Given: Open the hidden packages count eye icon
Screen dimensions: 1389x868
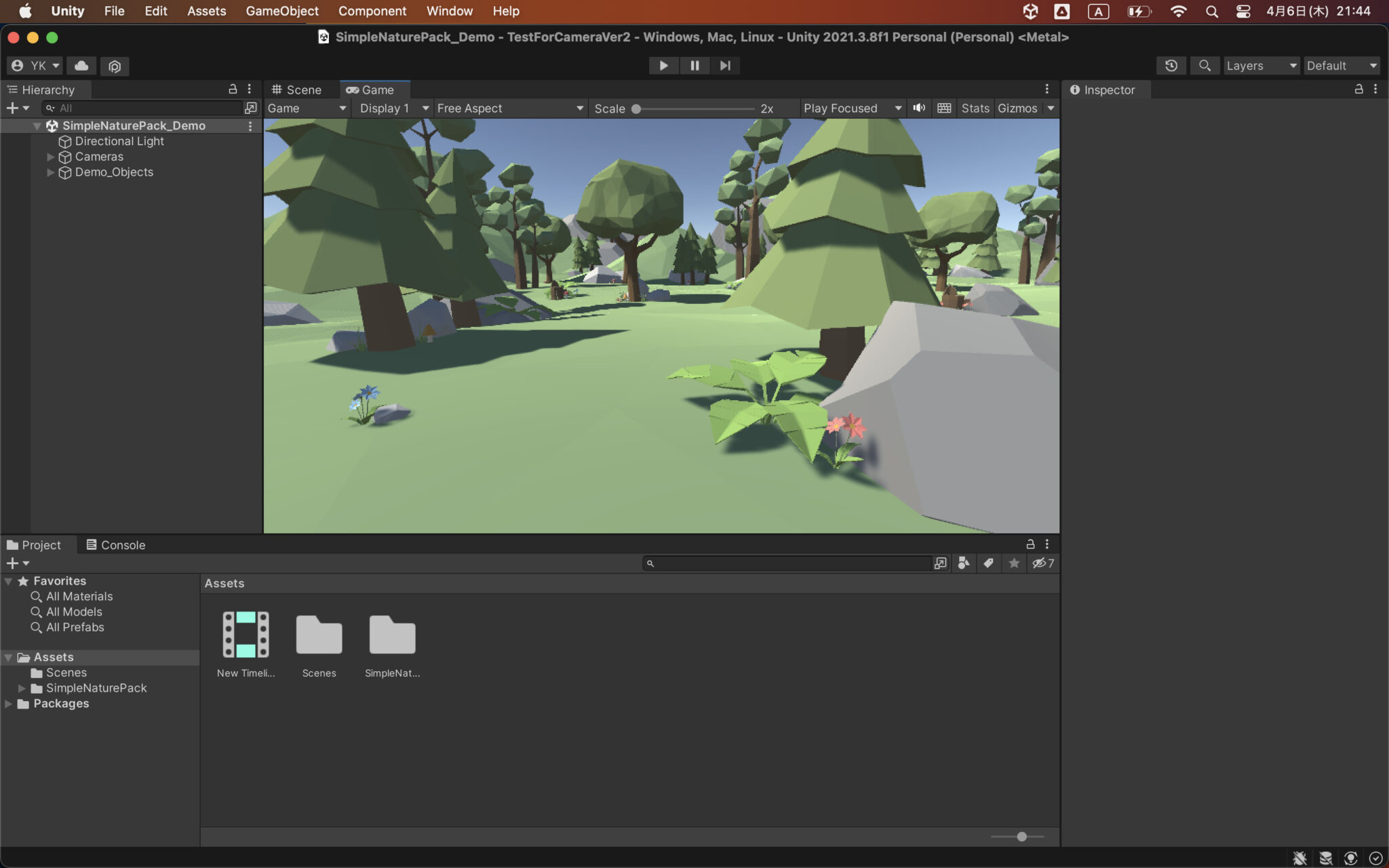Looking at the screenshot, I should tap(1042, 563).
